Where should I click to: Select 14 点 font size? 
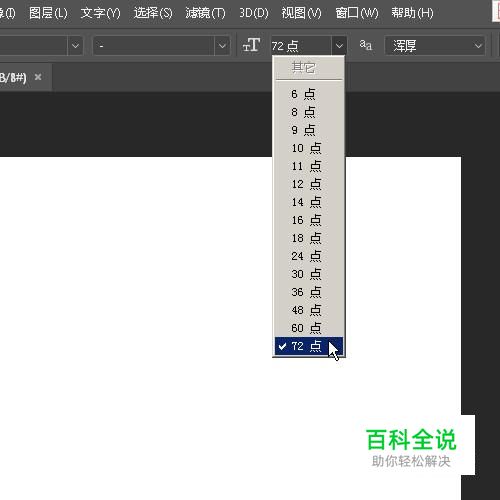(x=309, y=202)
